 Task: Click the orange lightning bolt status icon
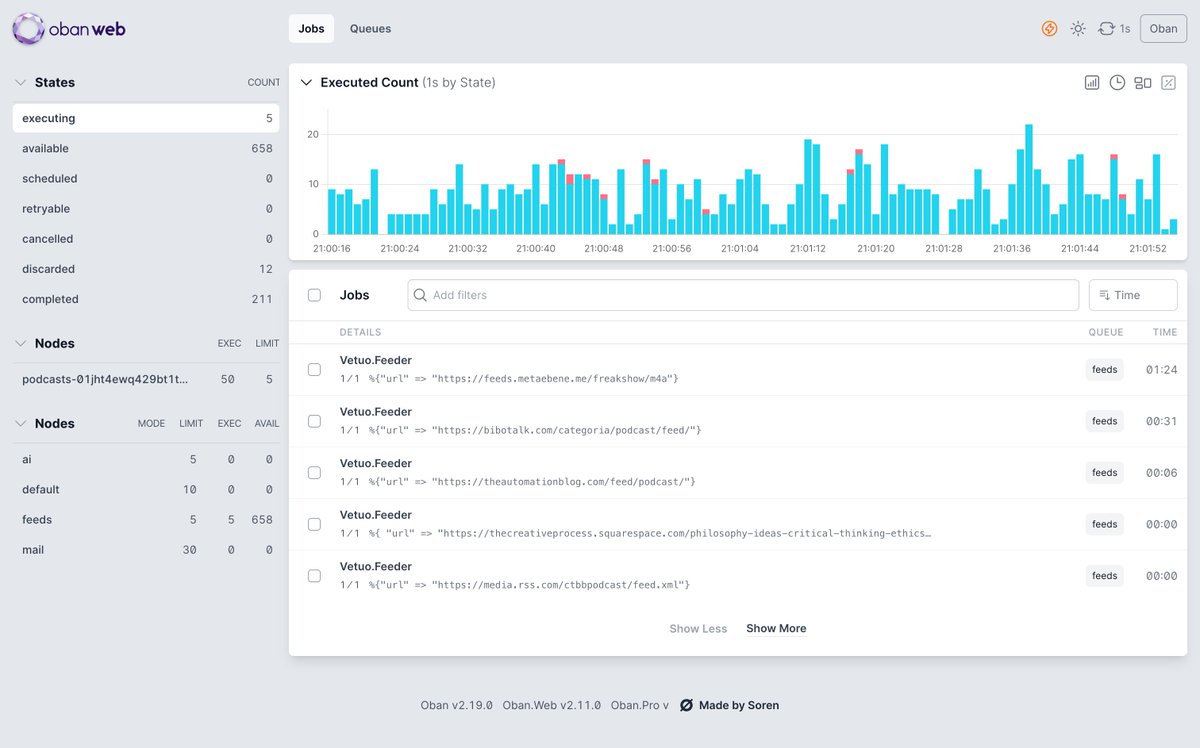[1049, 29]
